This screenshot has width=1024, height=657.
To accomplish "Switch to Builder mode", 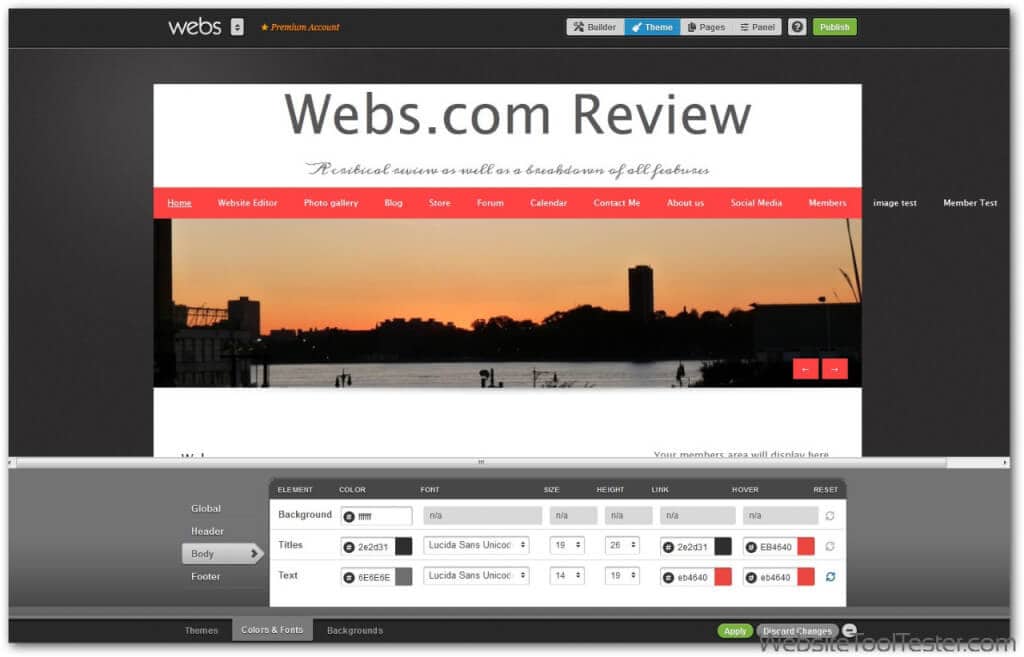I will click(595, 27).
